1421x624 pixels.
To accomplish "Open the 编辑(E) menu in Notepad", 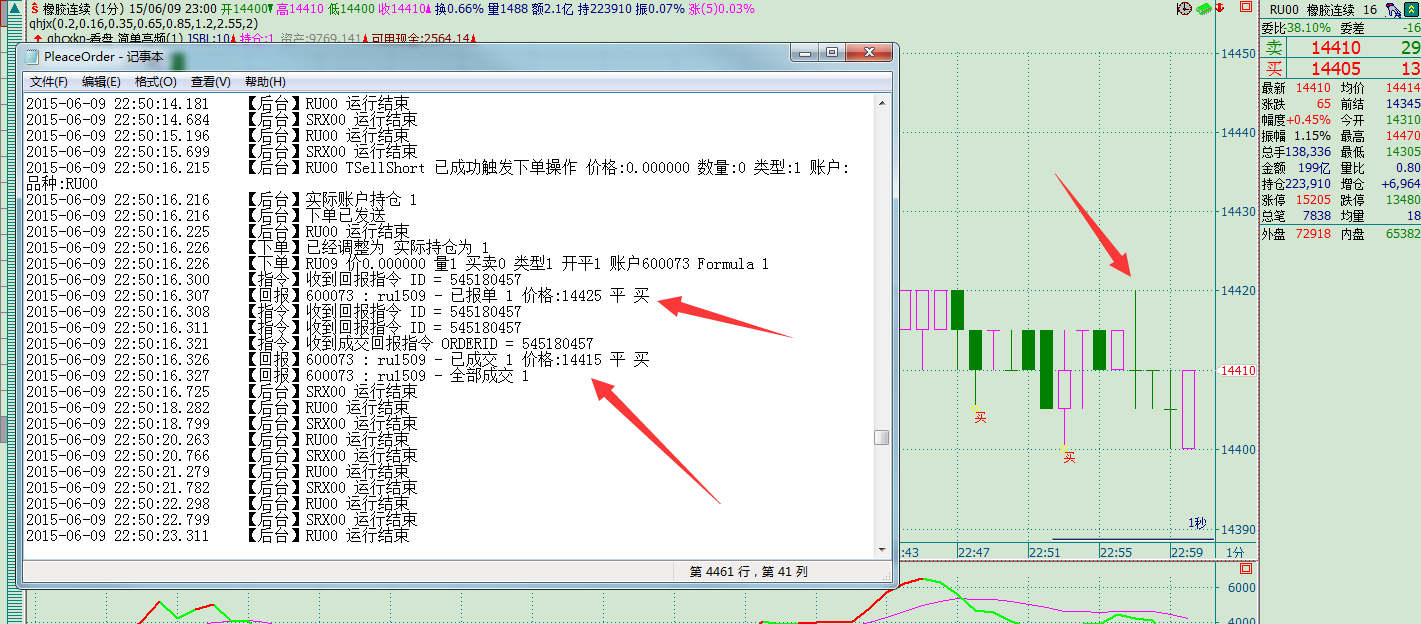I will coord(100,82).
